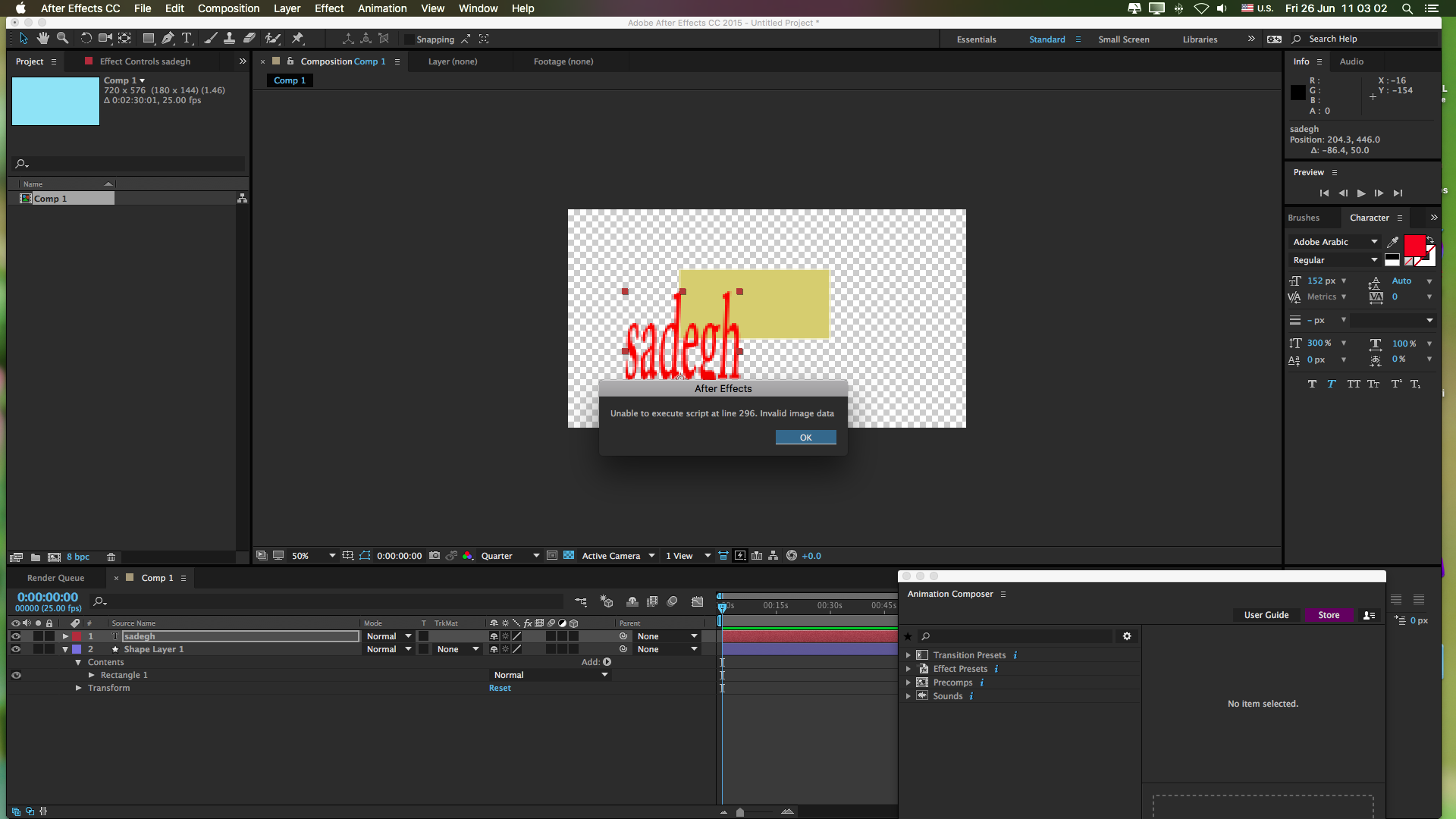Select the Shape tool in toolbar
1456x819 pixels.
click(147, 38)
